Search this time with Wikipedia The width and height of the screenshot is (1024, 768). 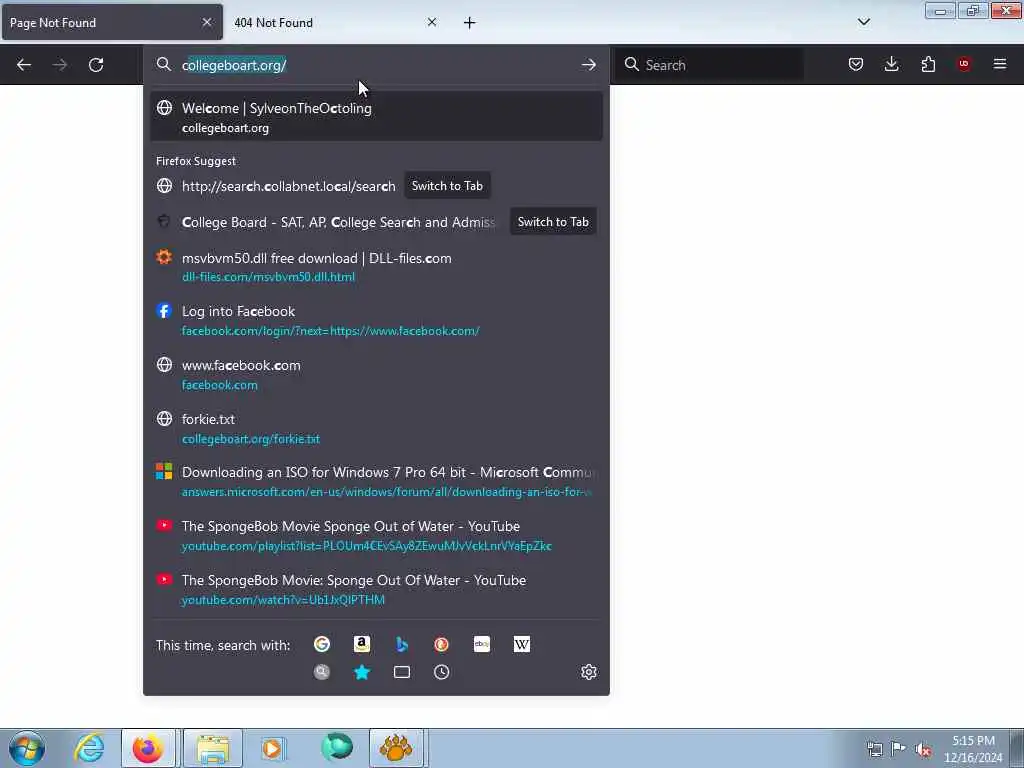521,645
